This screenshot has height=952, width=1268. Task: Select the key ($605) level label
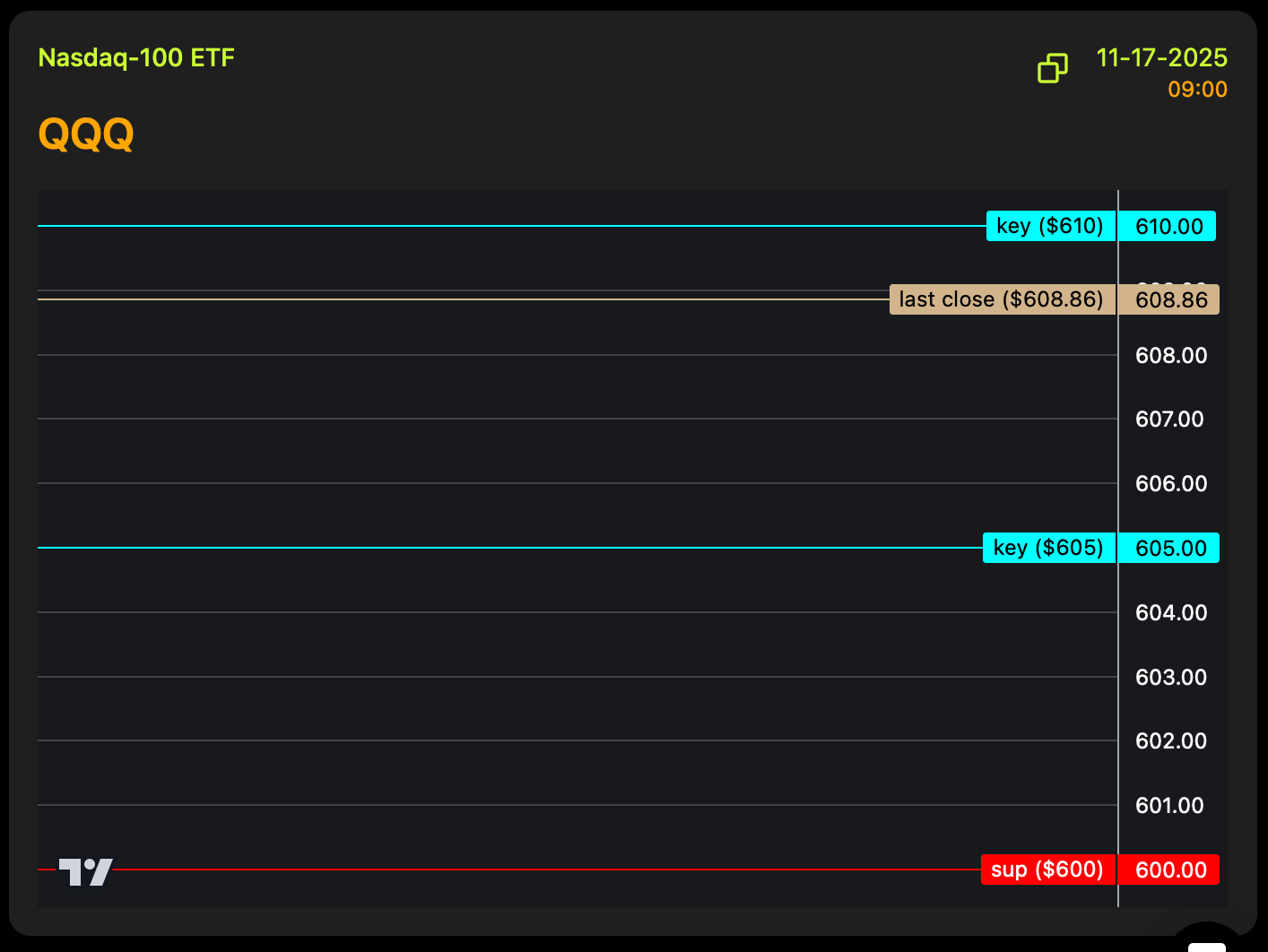(x=1048, y=548)
